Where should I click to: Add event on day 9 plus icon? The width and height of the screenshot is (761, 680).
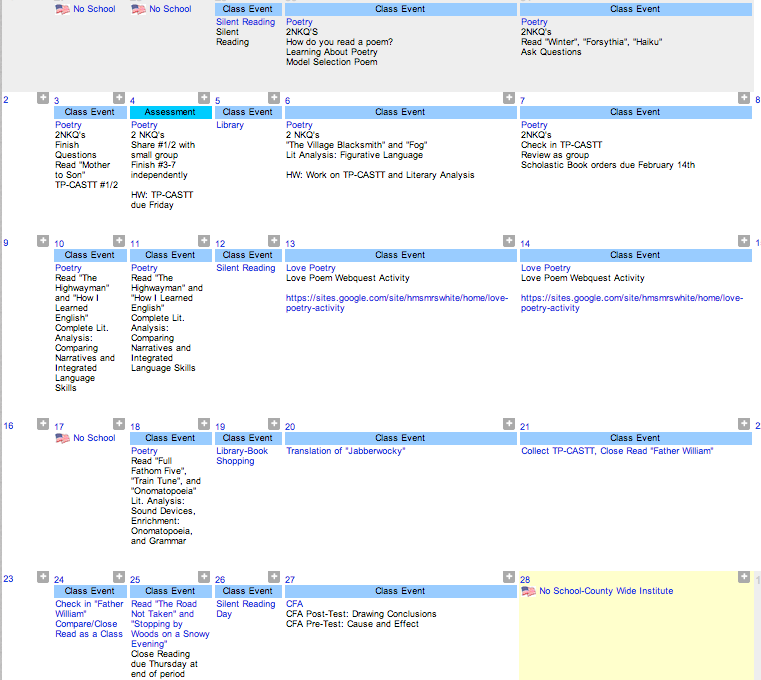click(x=43, y=241)
